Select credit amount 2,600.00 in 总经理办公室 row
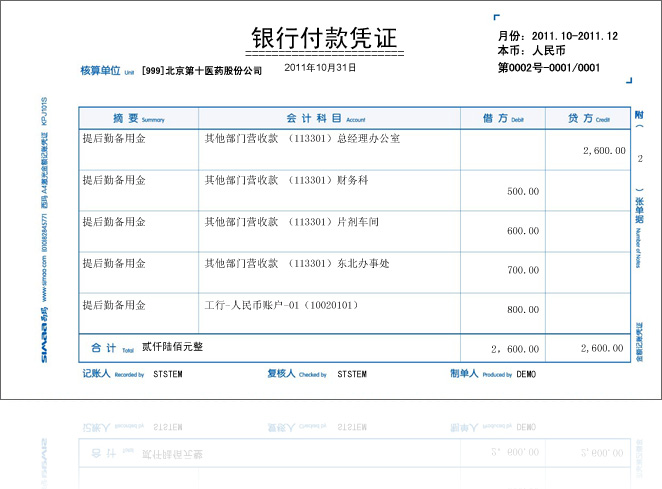Viewport: 662px width, 489px height. click(x=604, y=151)
